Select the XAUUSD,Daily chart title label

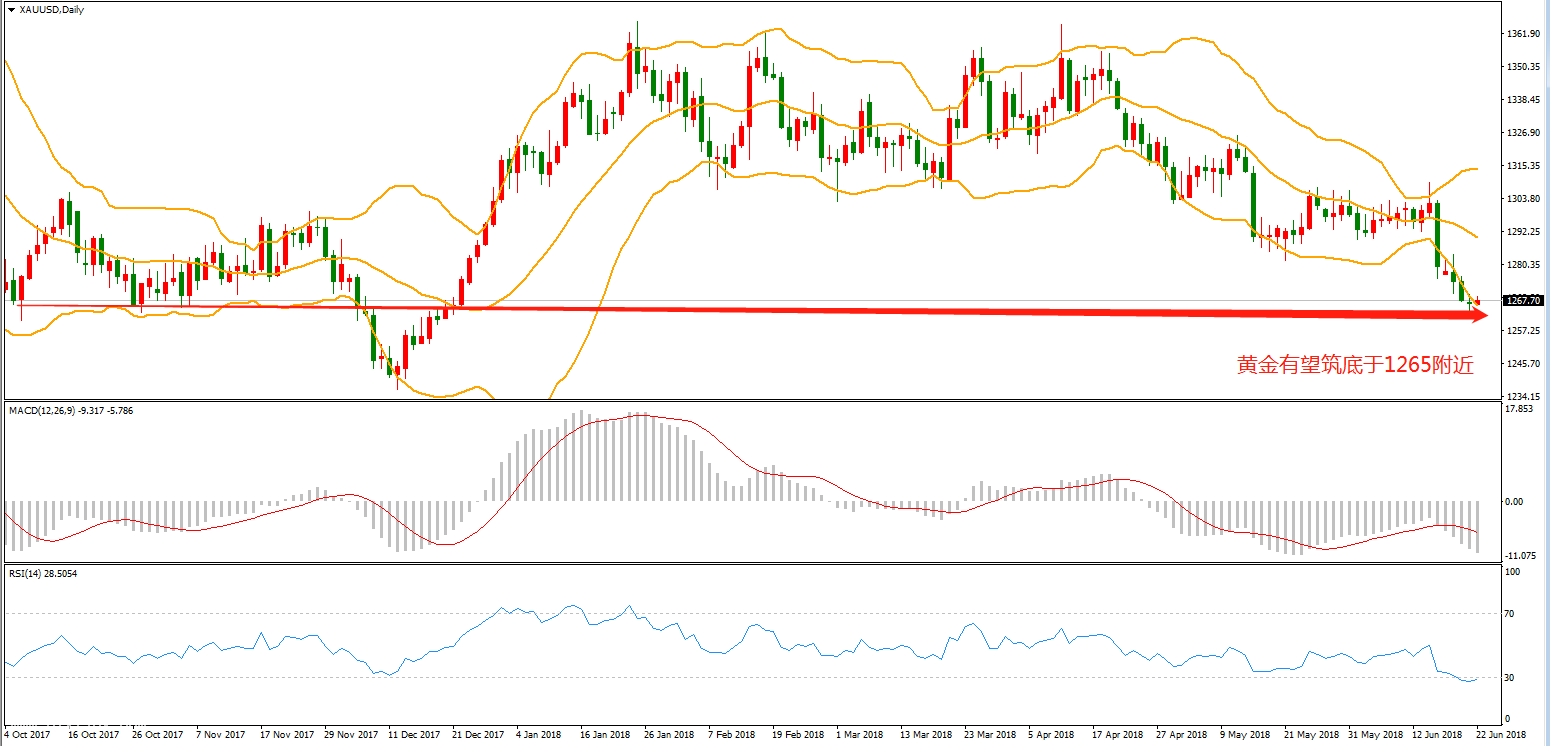click(x=51, y=9)
